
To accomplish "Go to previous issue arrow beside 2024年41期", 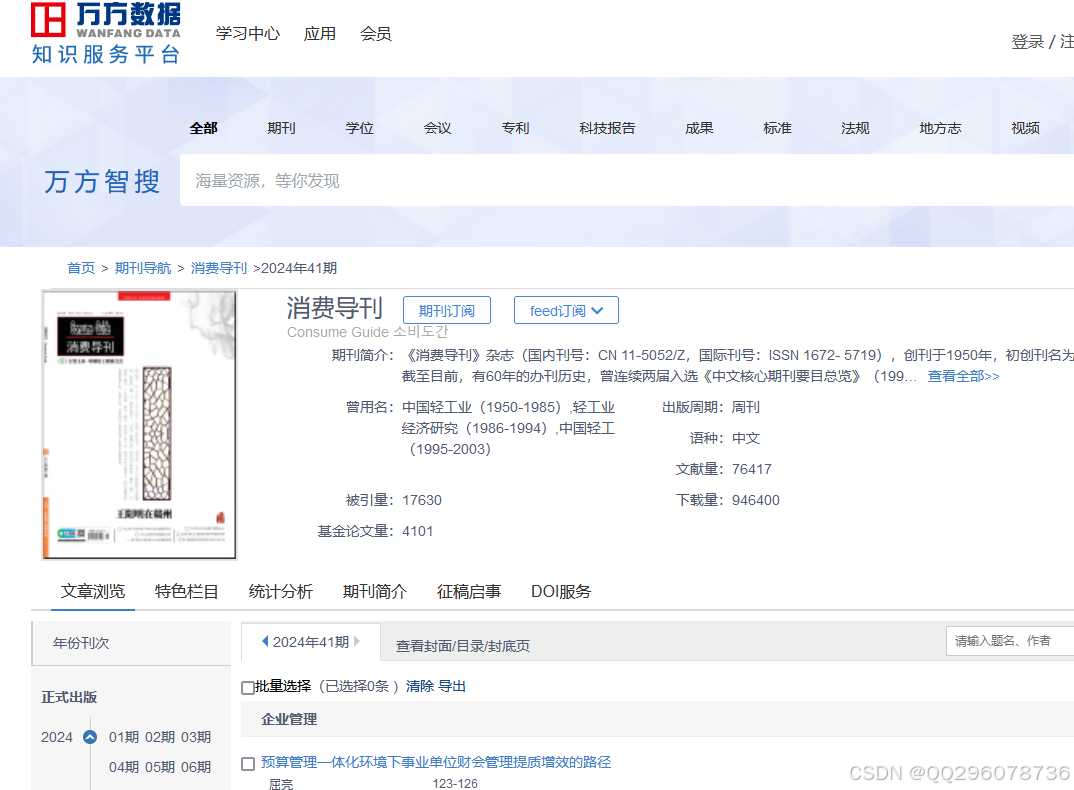I will tap(265, 641).
